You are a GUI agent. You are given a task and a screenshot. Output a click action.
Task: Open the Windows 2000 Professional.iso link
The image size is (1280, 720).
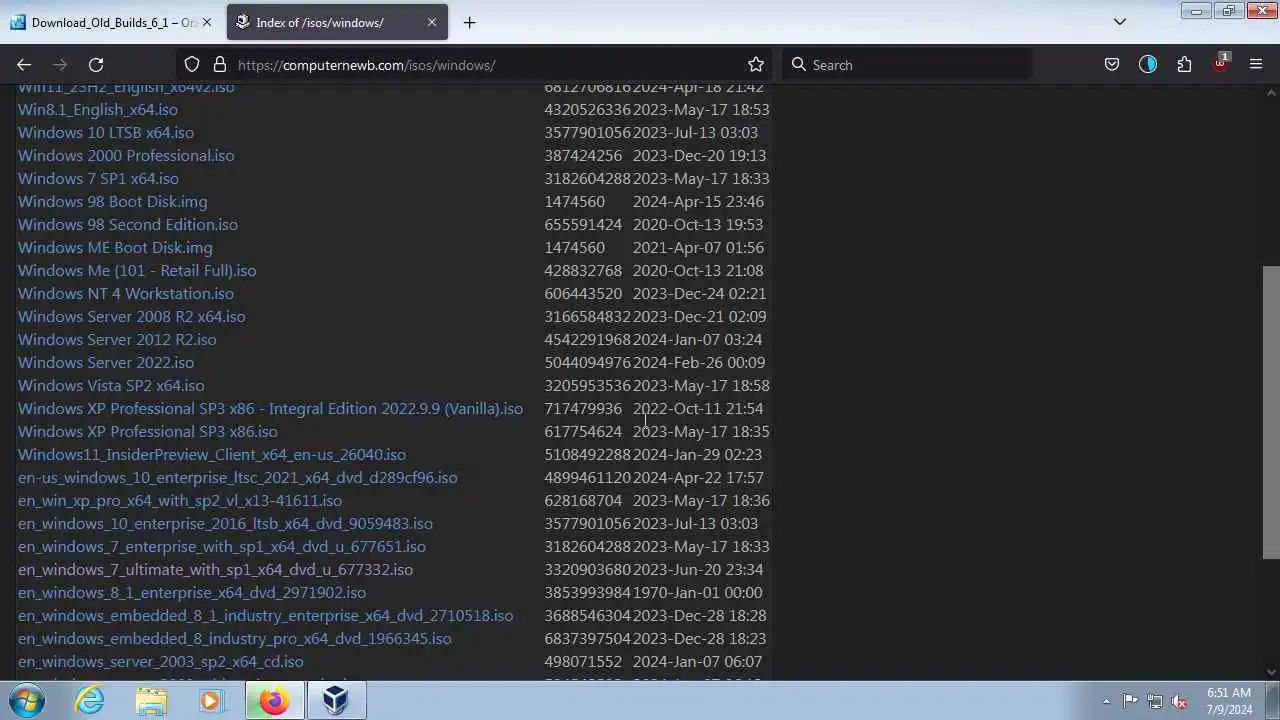click(126, 155)
